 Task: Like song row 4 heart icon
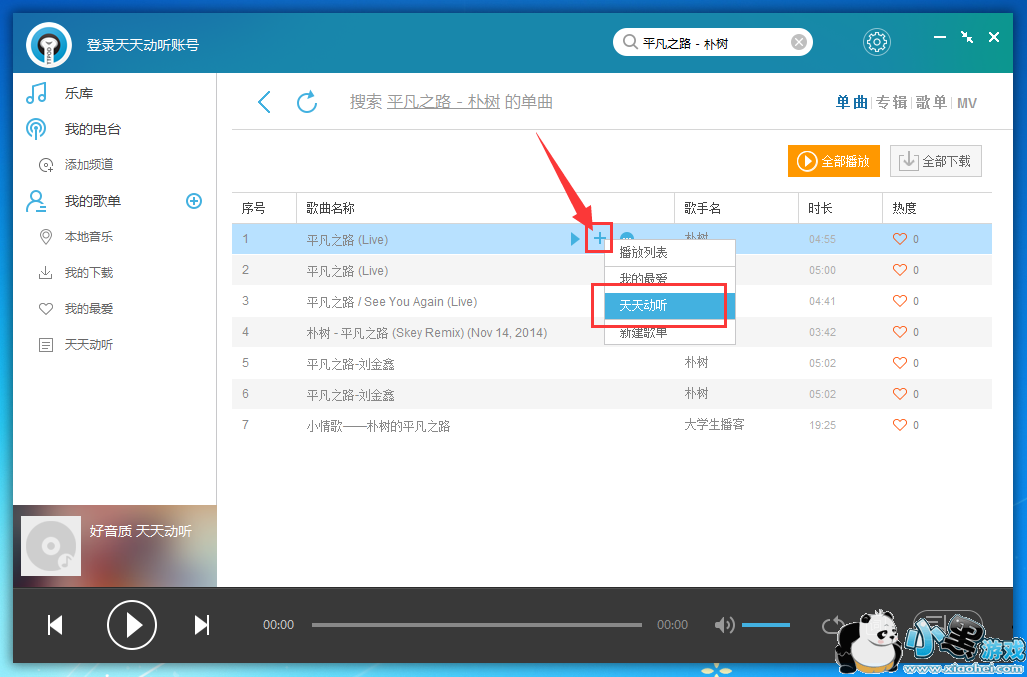900,332
